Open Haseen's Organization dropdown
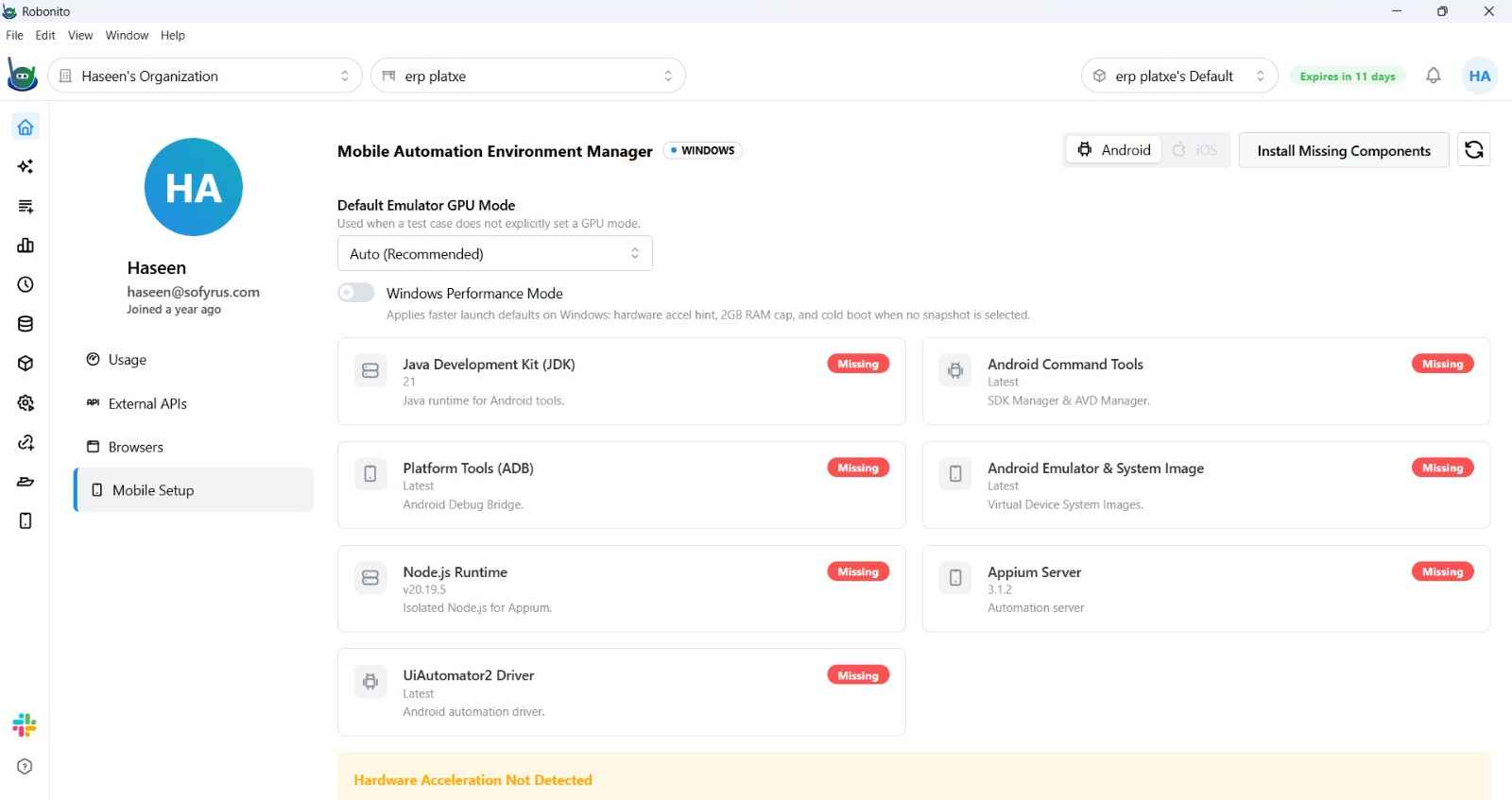Image resolution: width=1512 pixels, height=800 pixels. (x=205, y=76)
